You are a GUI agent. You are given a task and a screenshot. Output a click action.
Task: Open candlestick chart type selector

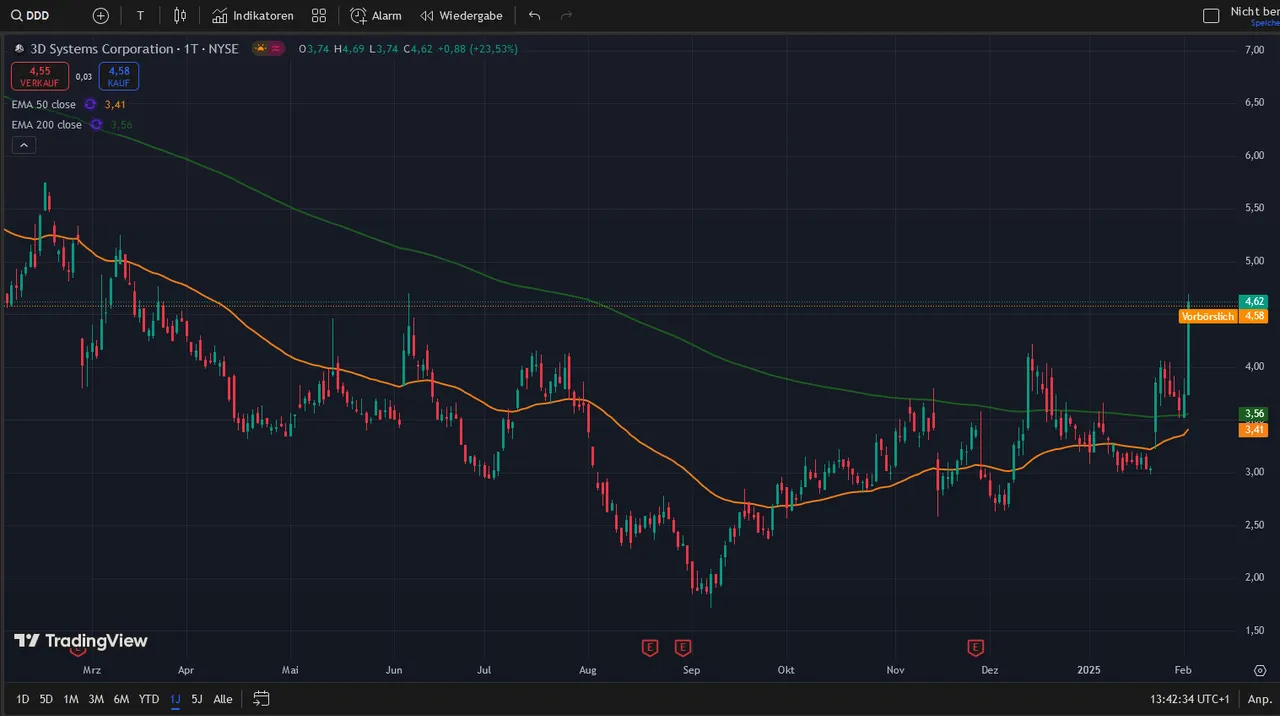click(x=180, y=16)
